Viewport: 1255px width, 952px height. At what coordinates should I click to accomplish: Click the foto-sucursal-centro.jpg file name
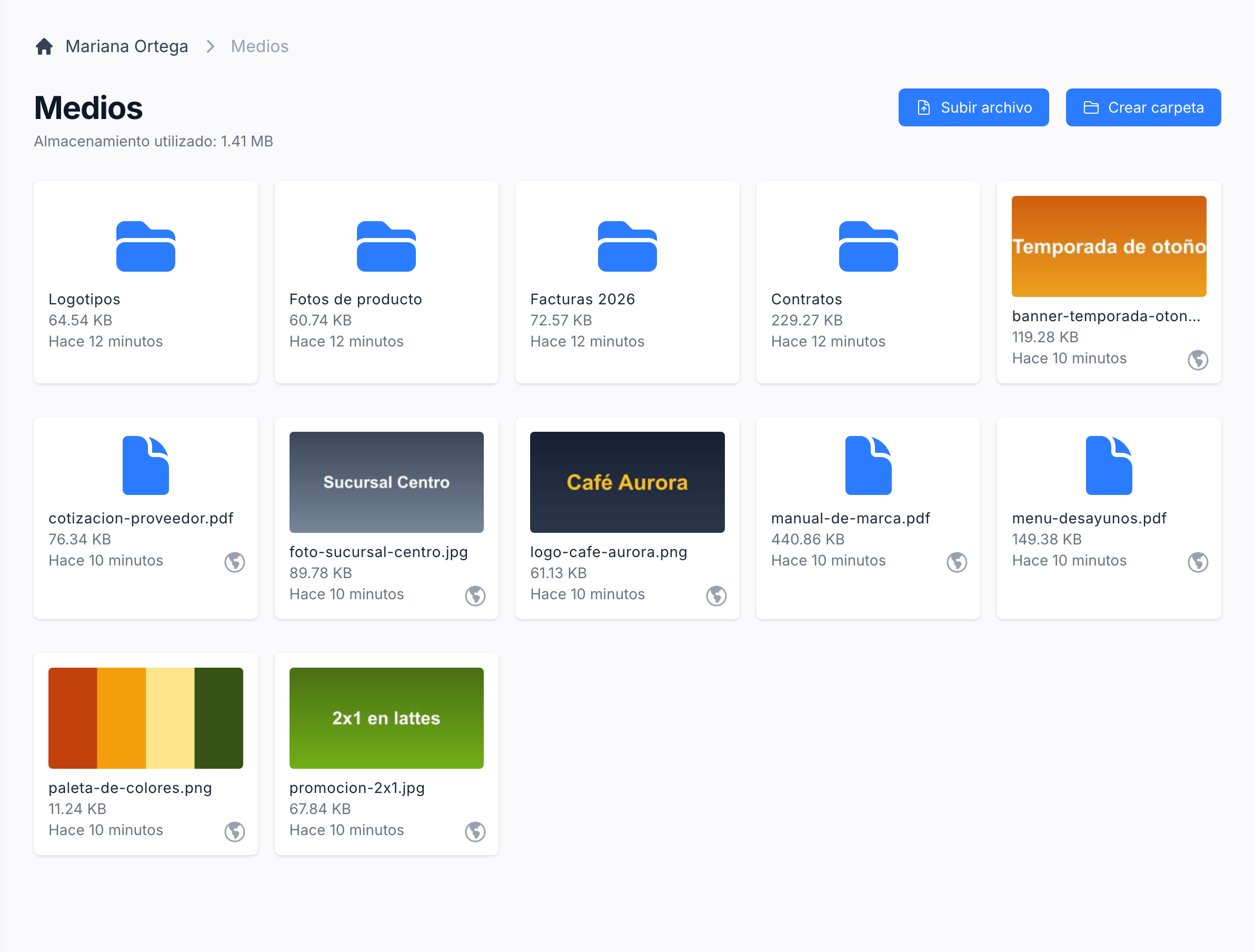(x=379, y=552)
